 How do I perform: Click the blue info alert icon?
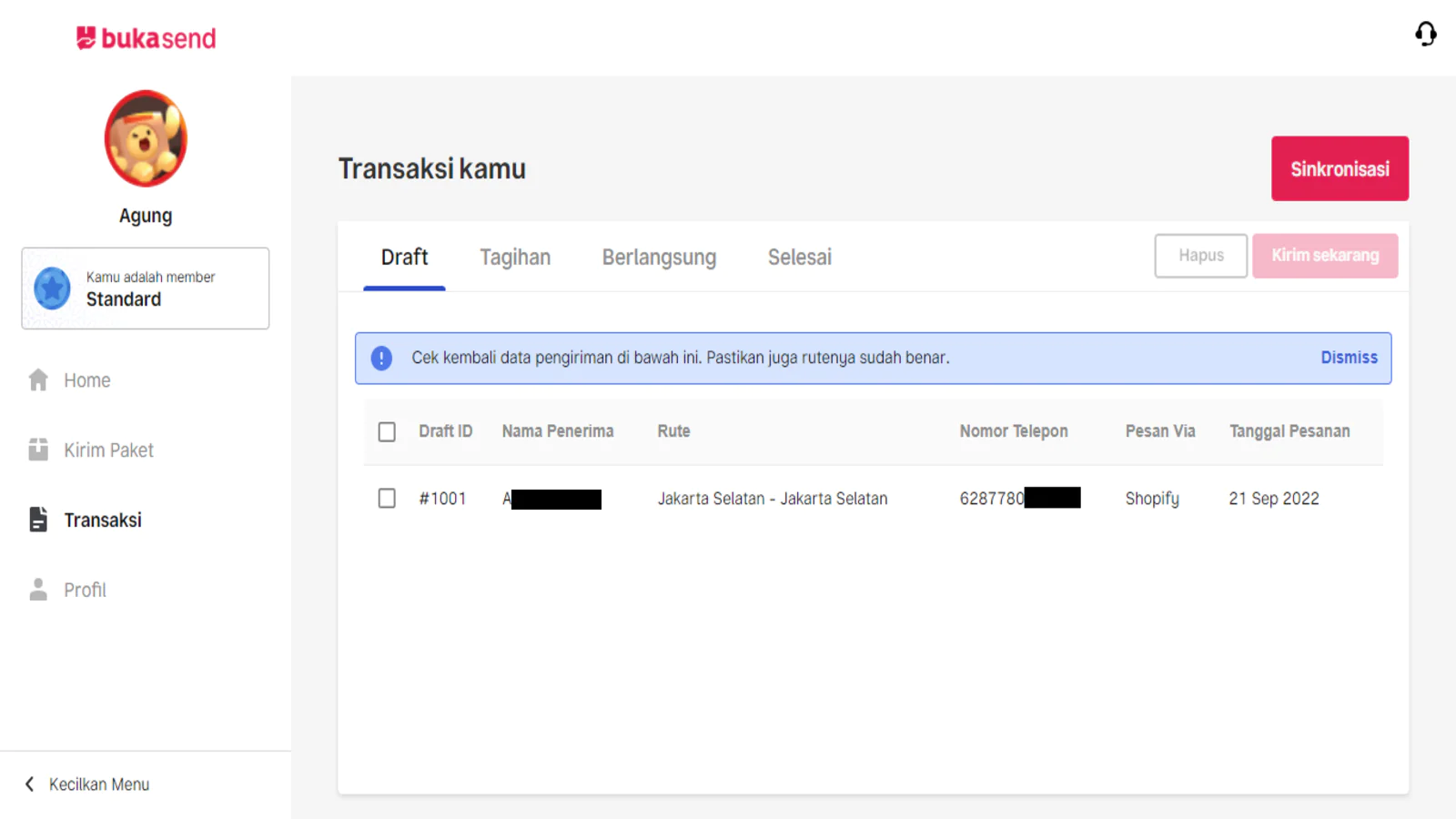click(381, 359)
